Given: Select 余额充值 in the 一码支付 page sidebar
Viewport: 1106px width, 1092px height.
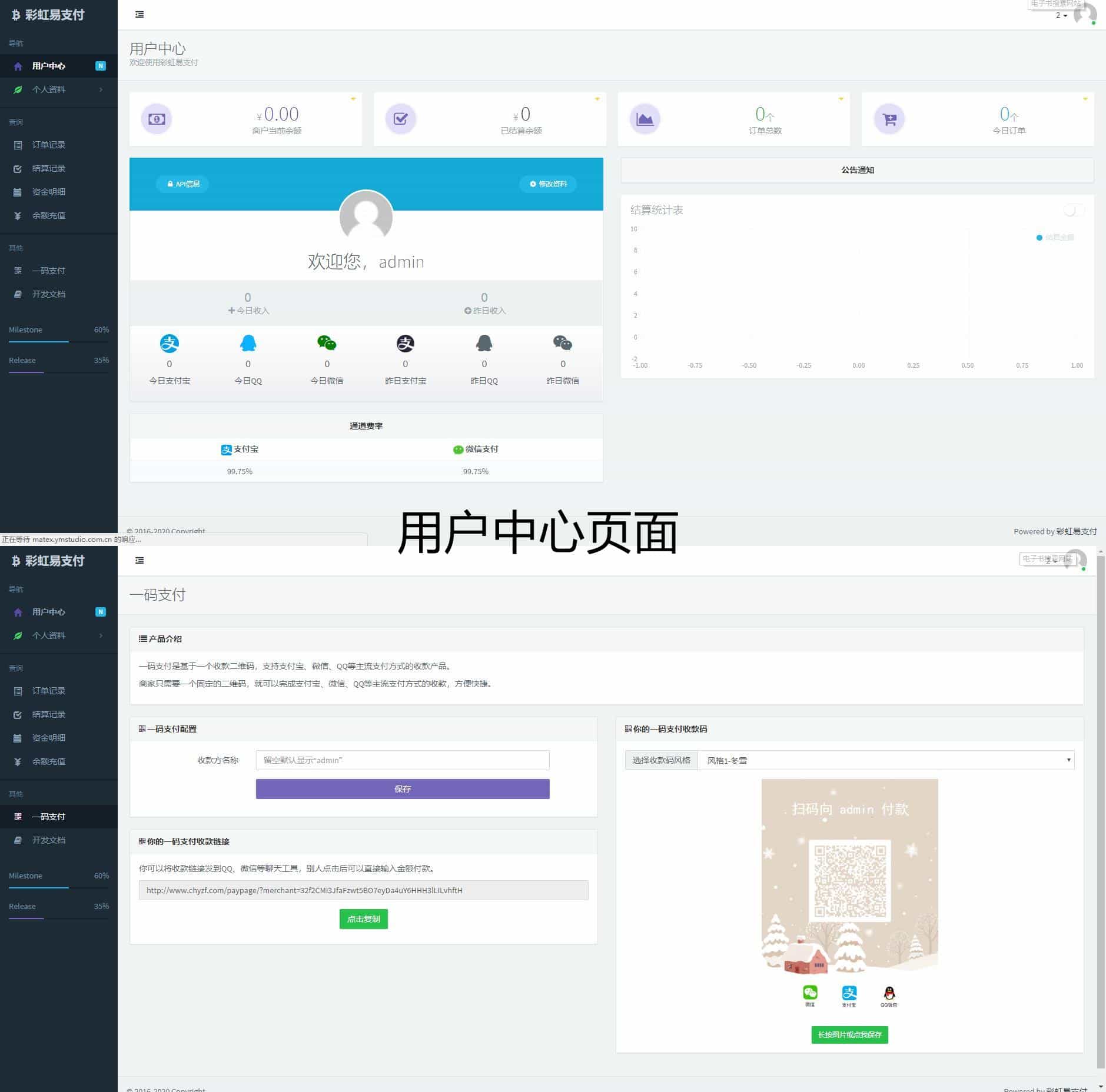Looking at the screenshot, I should (x=59, y=761).
